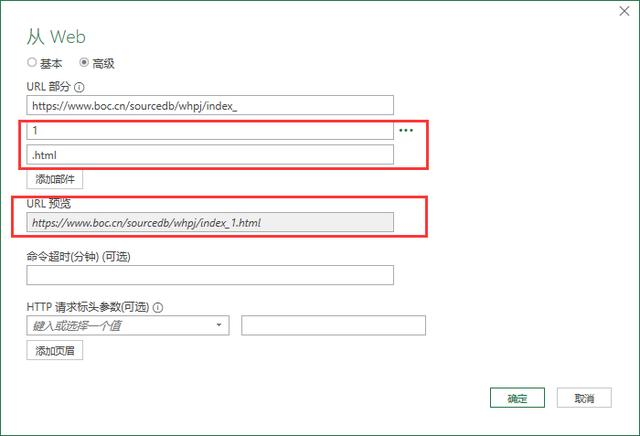640x436 pixels.
Task: Select the 基本 radio button
Action: pyautogui.click(x=32, y=62)
